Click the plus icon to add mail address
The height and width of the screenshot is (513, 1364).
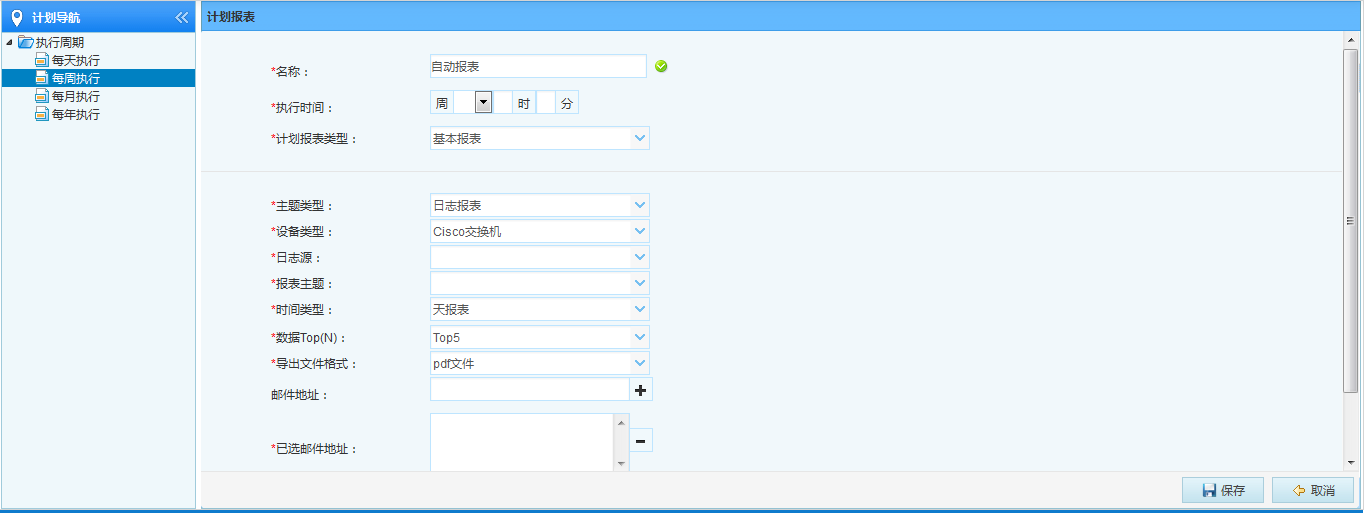point(640,390)
